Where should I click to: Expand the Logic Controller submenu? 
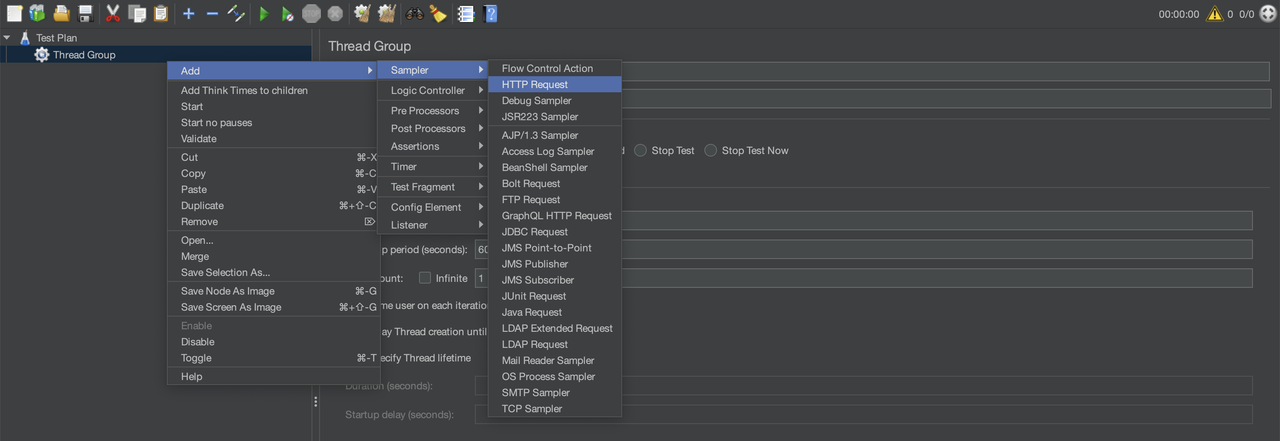pos(428,90)
